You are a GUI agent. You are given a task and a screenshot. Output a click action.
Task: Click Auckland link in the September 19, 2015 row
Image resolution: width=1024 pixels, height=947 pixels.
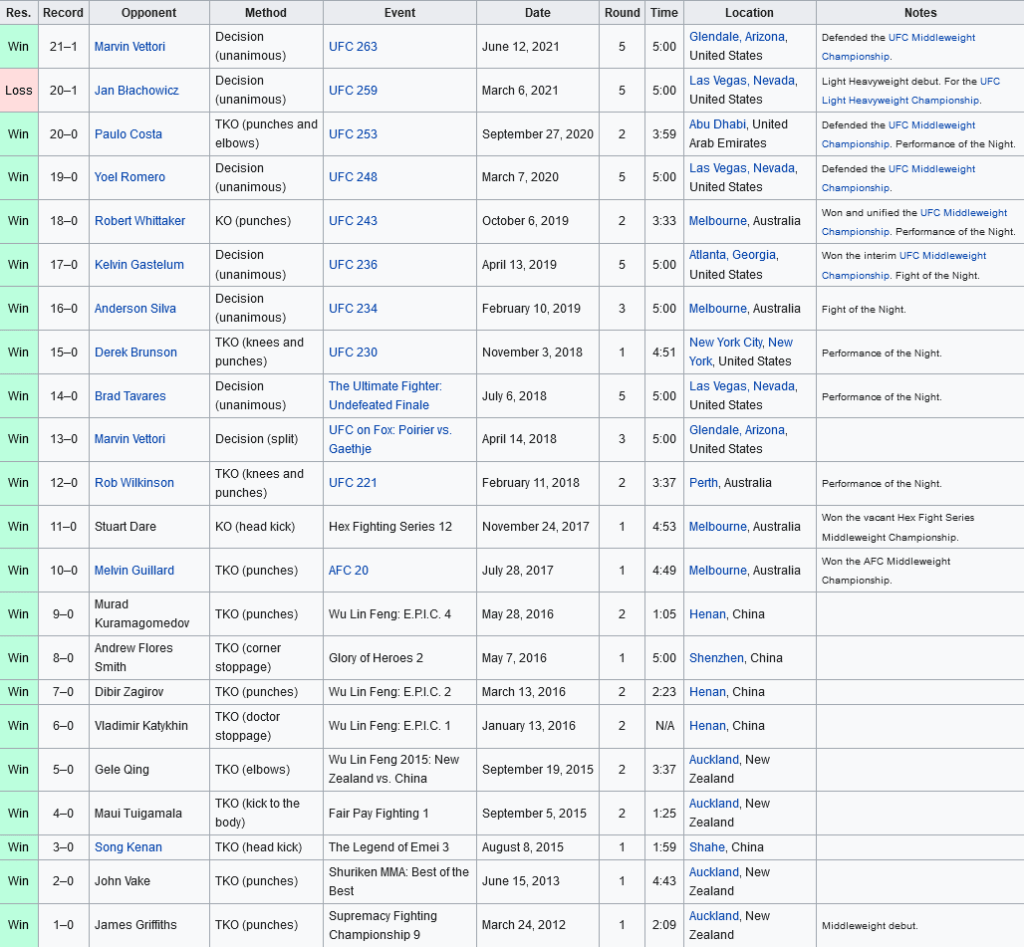point(714,760)
